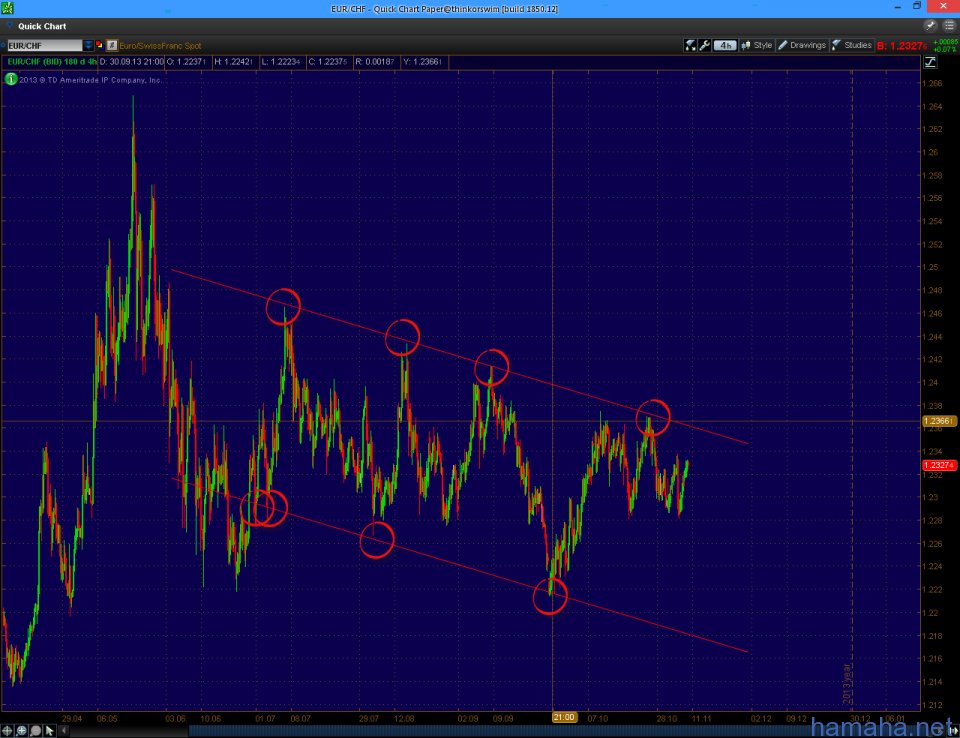Image resolution: width=960 pixels, height=738 pixels.
Task: Select the crosshair pan tool
Action: pyautogui.click(x=7, y=731)
